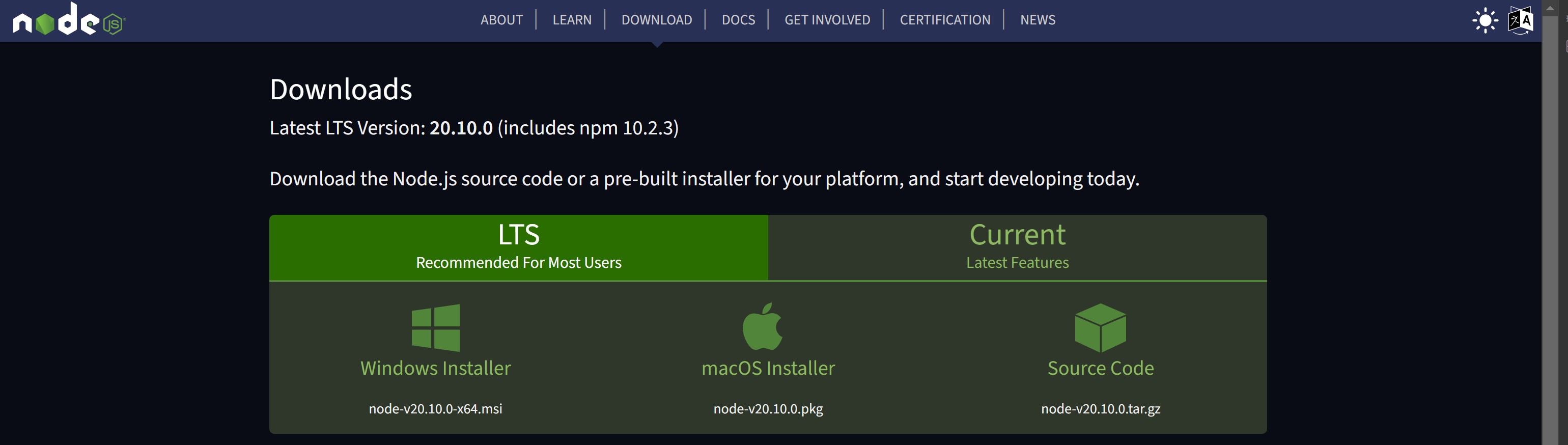Click the Downloads heading
The height and width of the screenshot is (445, 1568).
click(x=341, y=90)
